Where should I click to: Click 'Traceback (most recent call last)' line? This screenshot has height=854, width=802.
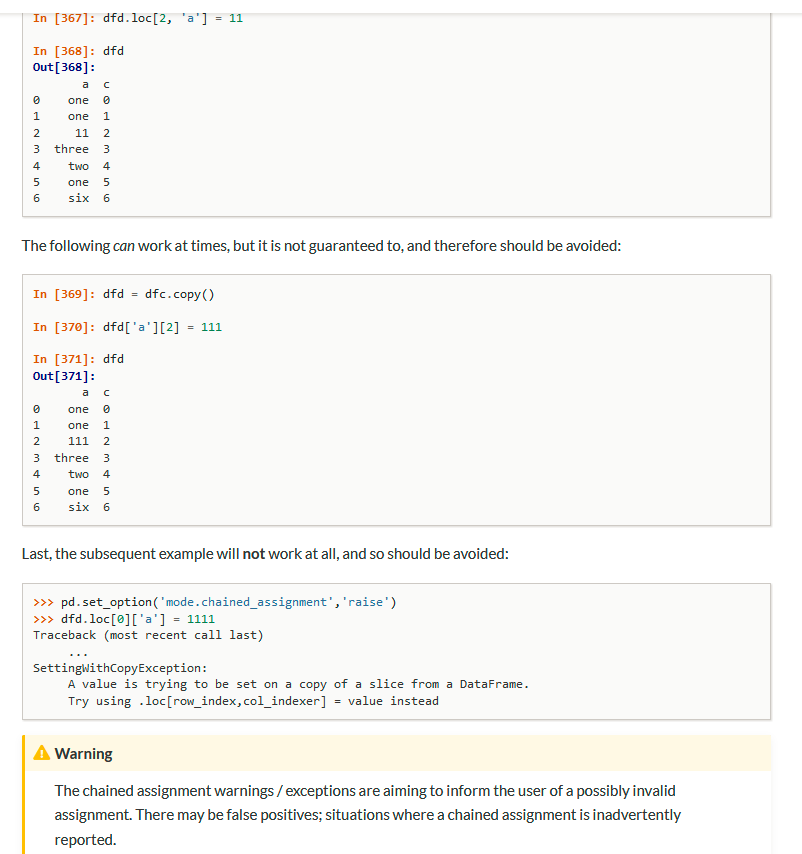click(x=148, y=636)
